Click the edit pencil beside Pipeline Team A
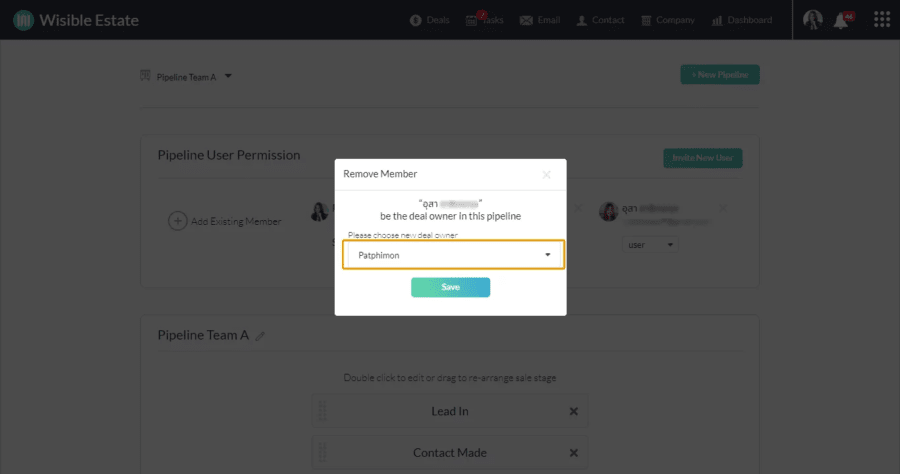 [261, 336]
